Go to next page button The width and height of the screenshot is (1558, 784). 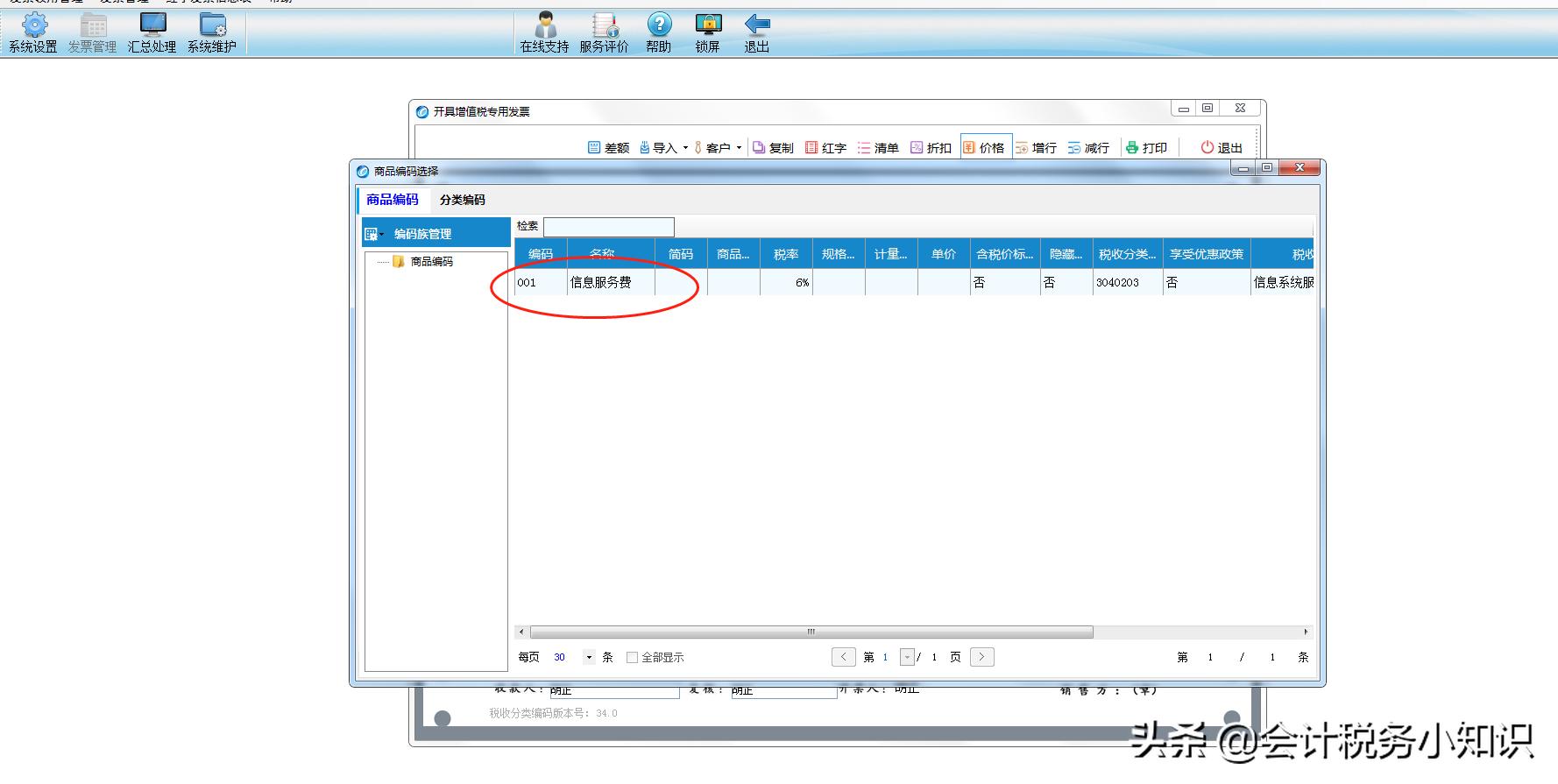tap(982, 657)
